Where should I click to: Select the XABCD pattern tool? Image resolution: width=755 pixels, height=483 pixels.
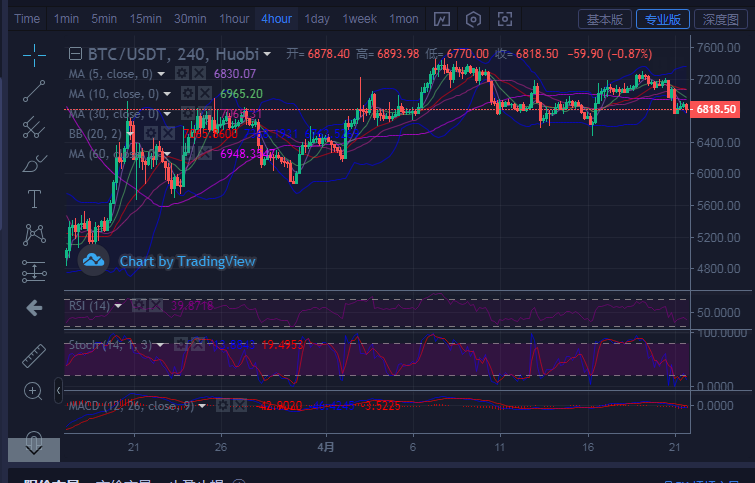(34, 235)
